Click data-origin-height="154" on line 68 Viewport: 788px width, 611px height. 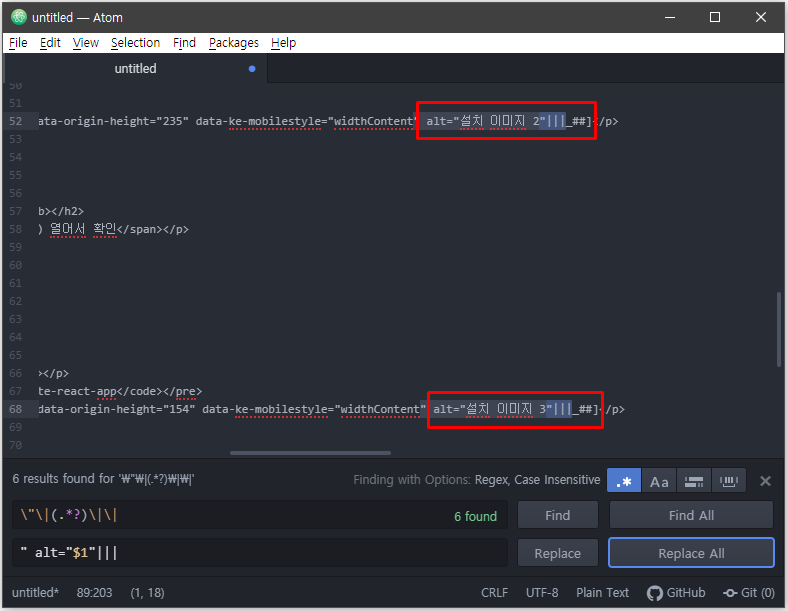[116, 409]
